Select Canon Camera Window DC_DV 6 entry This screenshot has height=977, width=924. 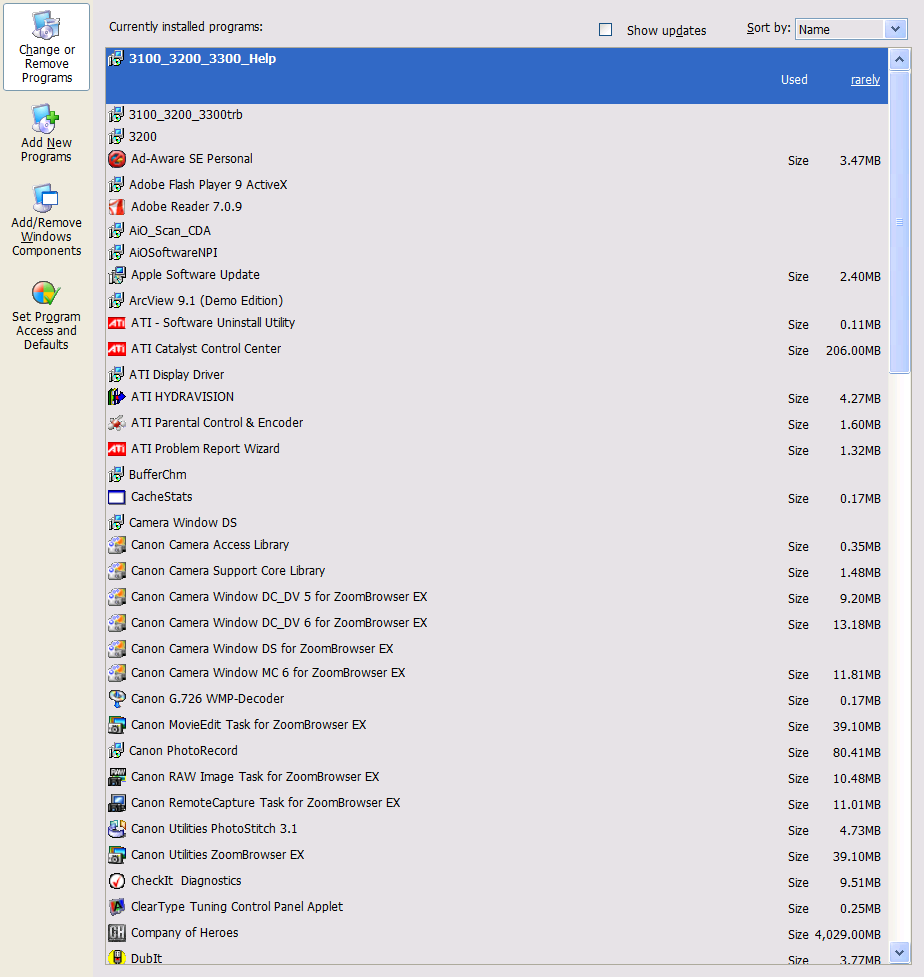[x=497, y=623]
